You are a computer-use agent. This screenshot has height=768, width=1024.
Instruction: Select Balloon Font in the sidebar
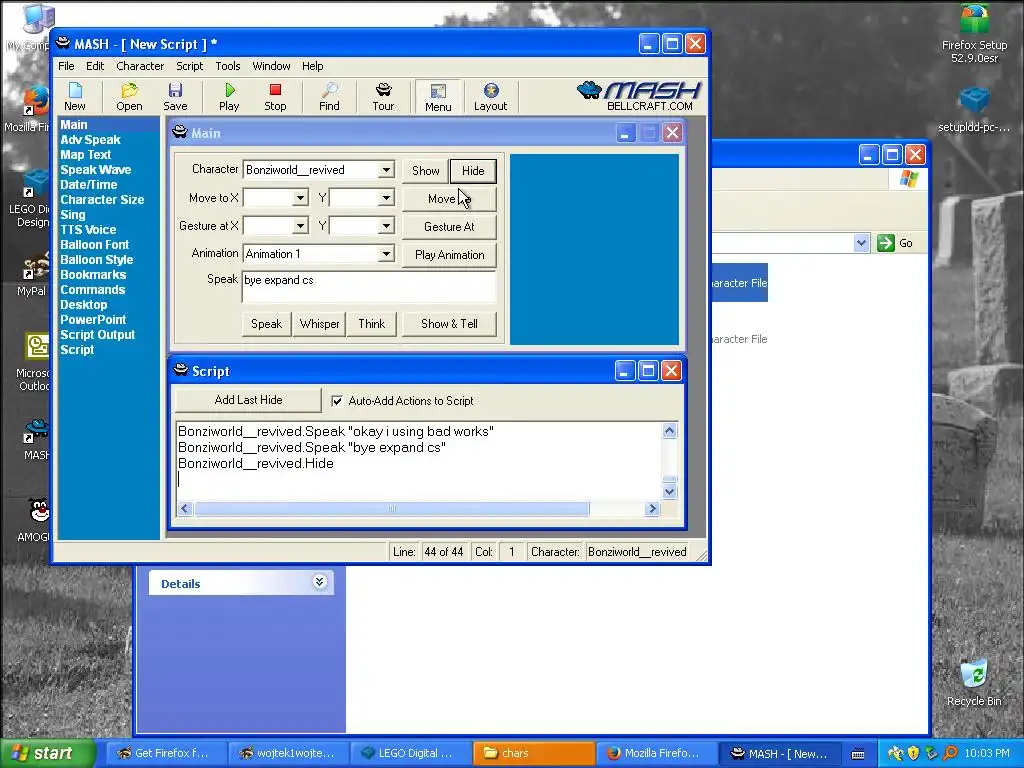95,245
